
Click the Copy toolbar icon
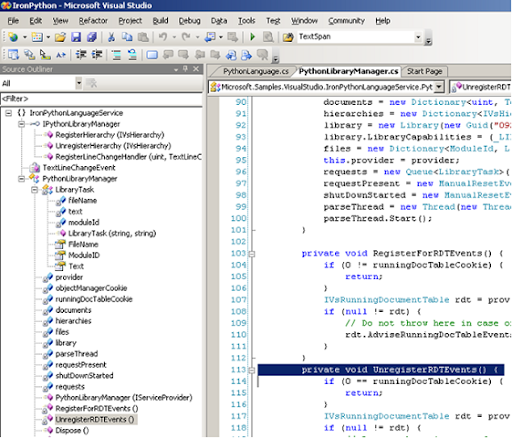127,37
